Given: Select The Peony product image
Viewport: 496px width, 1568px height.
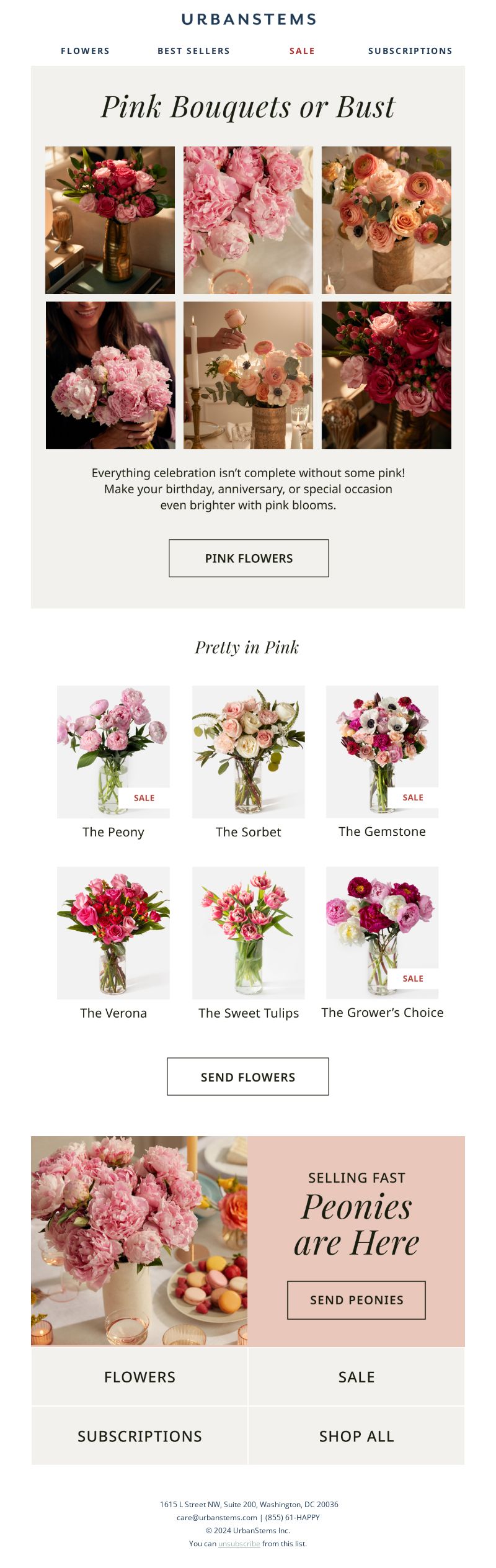Looking at the screenshot, I should [113, 751].
